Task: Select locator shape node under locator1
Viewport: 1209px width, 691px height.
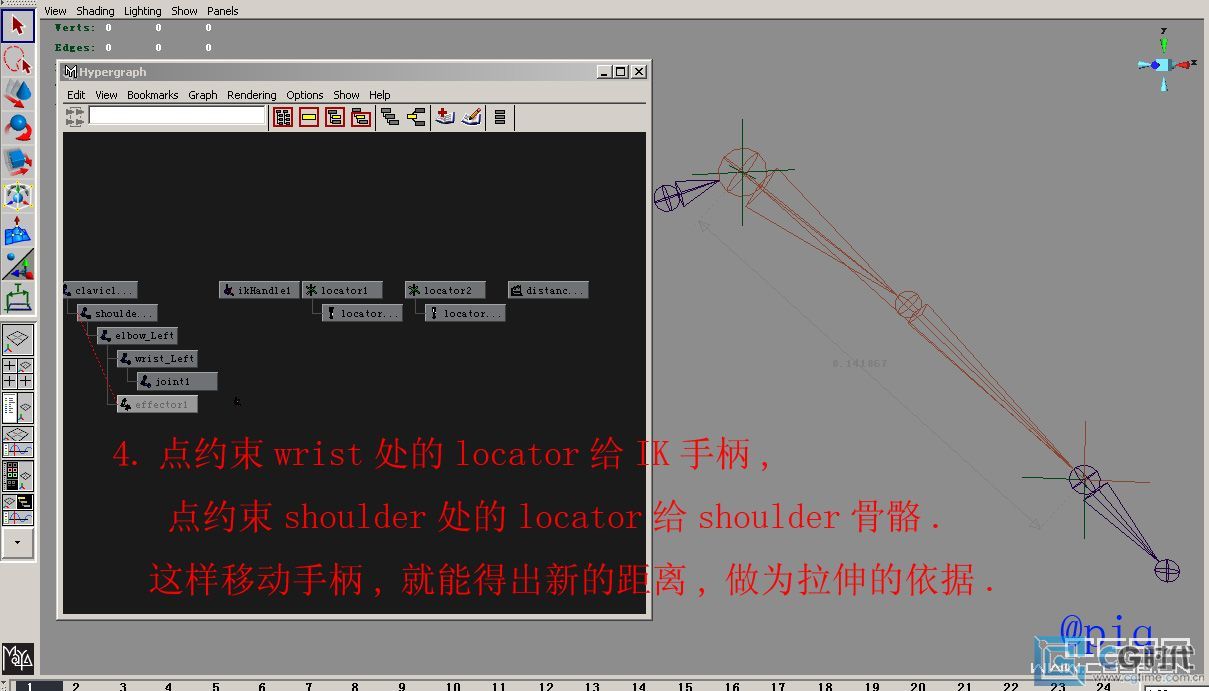Action: pos(362,313)
